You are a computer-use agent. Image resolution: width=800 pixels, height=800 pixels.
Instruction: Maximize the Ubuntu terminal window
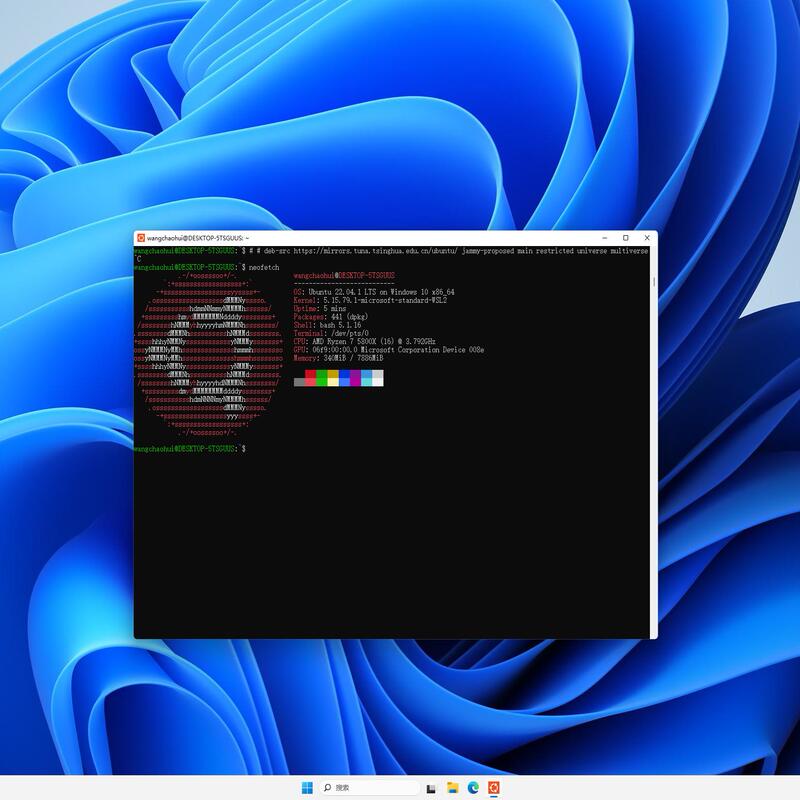(x=626, y=238)
